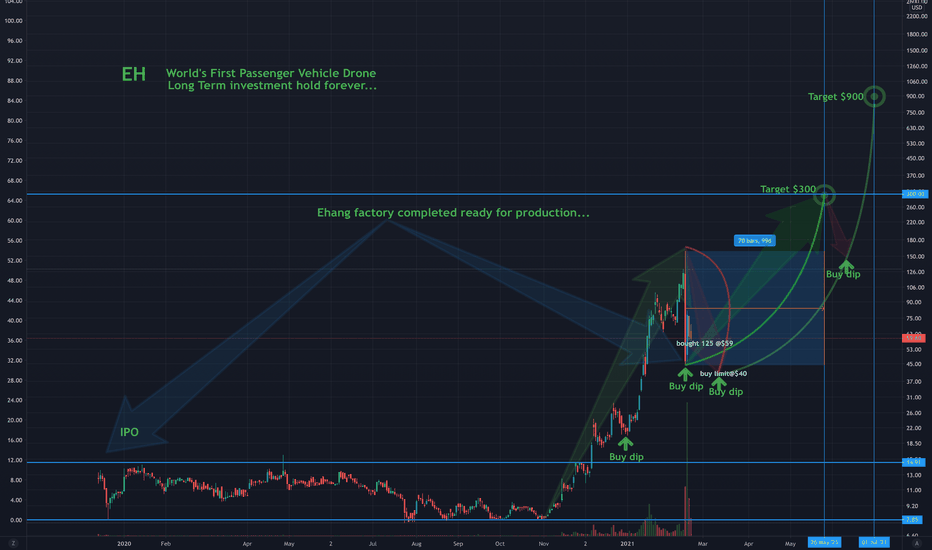This screenshot has height=550, width=932.
Task: Click 'Mar' on the time axis
Action: click(x=703, y=543)
